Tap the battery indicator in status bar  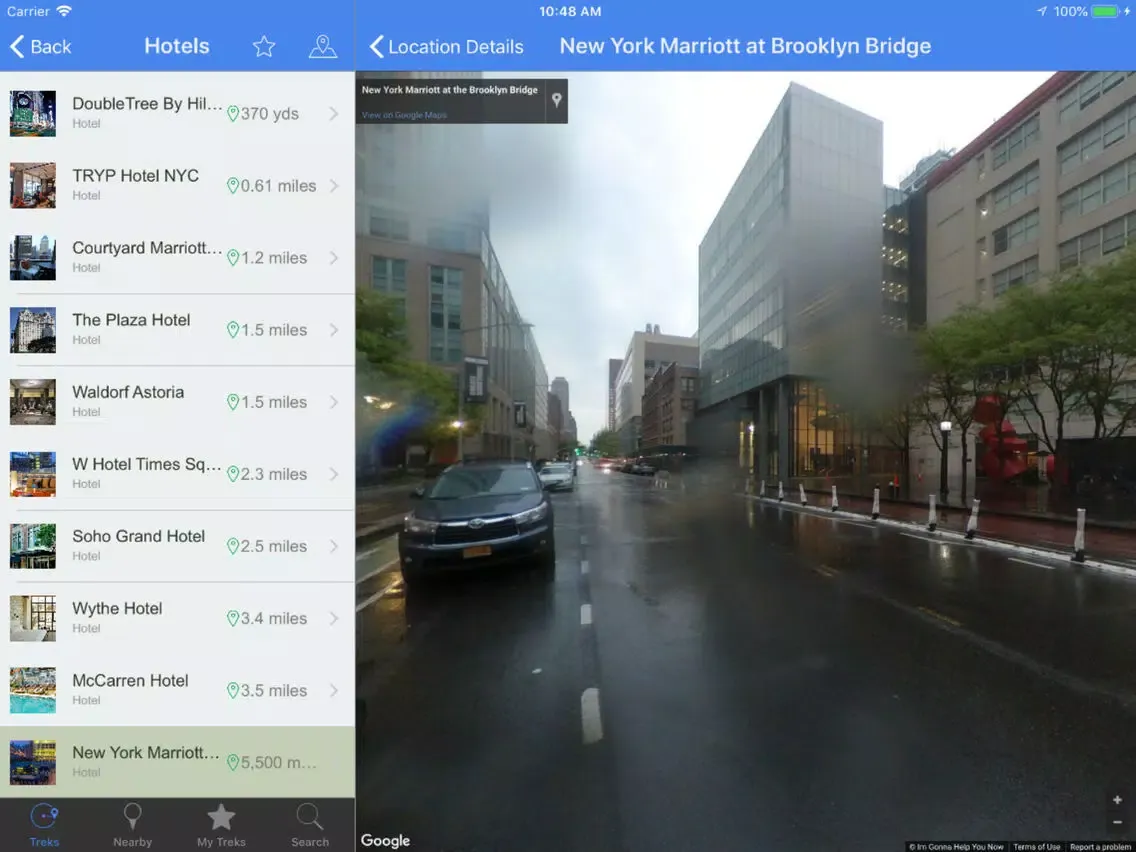pos(1105,11)
